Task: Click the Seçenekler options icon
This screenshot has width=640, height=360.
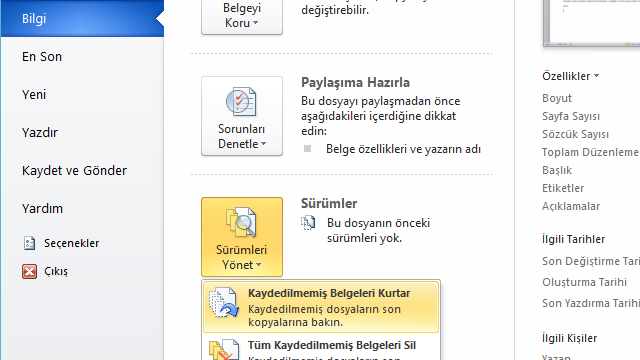Action: 29,243
